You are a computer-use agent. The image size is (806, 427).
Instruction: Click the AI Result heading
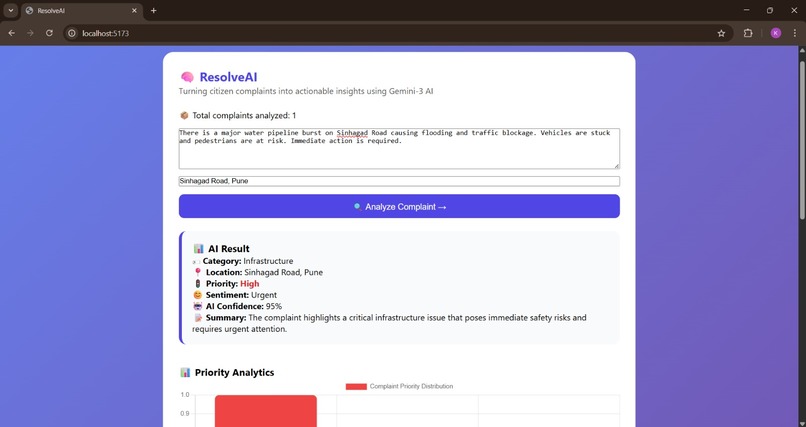pyautogui.click(x=229, y=249)
